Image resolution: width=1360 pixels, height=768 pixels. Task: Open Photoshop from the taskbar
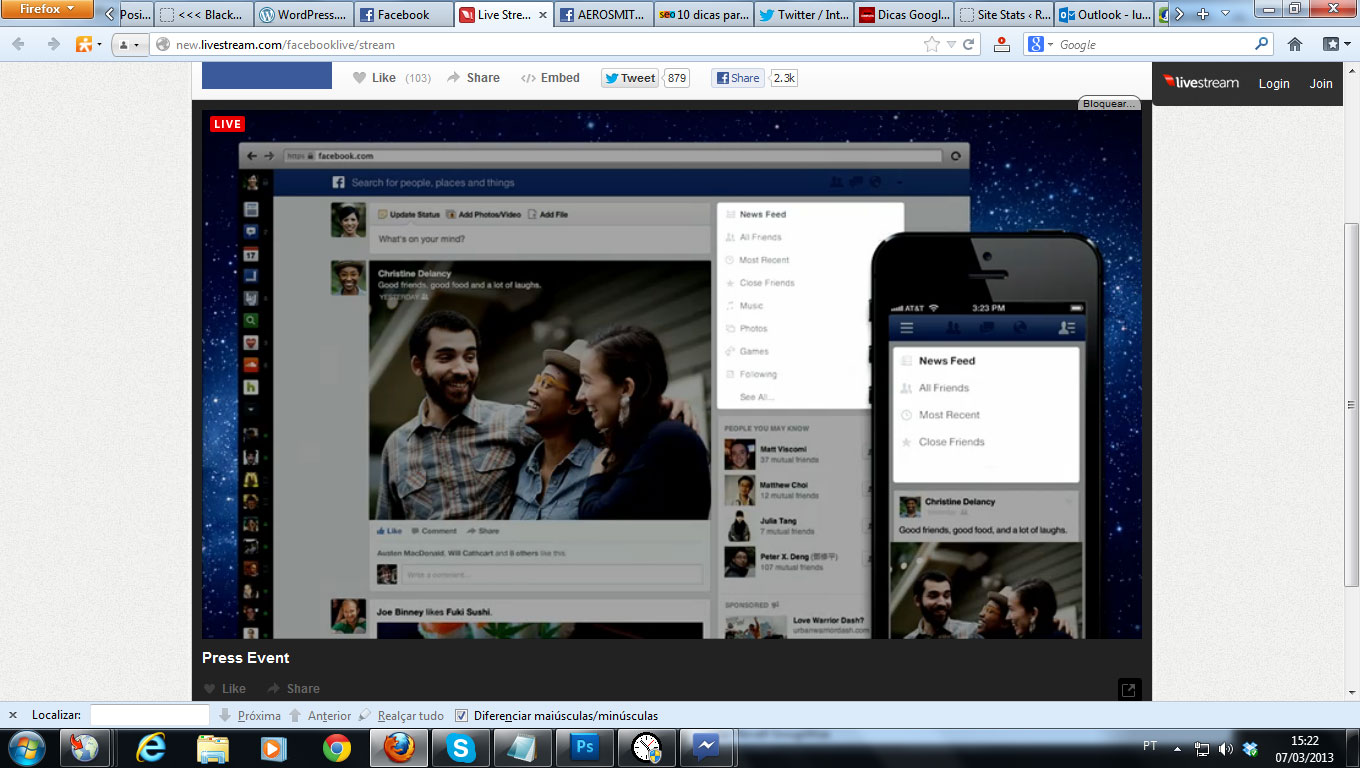click(585, 747)
